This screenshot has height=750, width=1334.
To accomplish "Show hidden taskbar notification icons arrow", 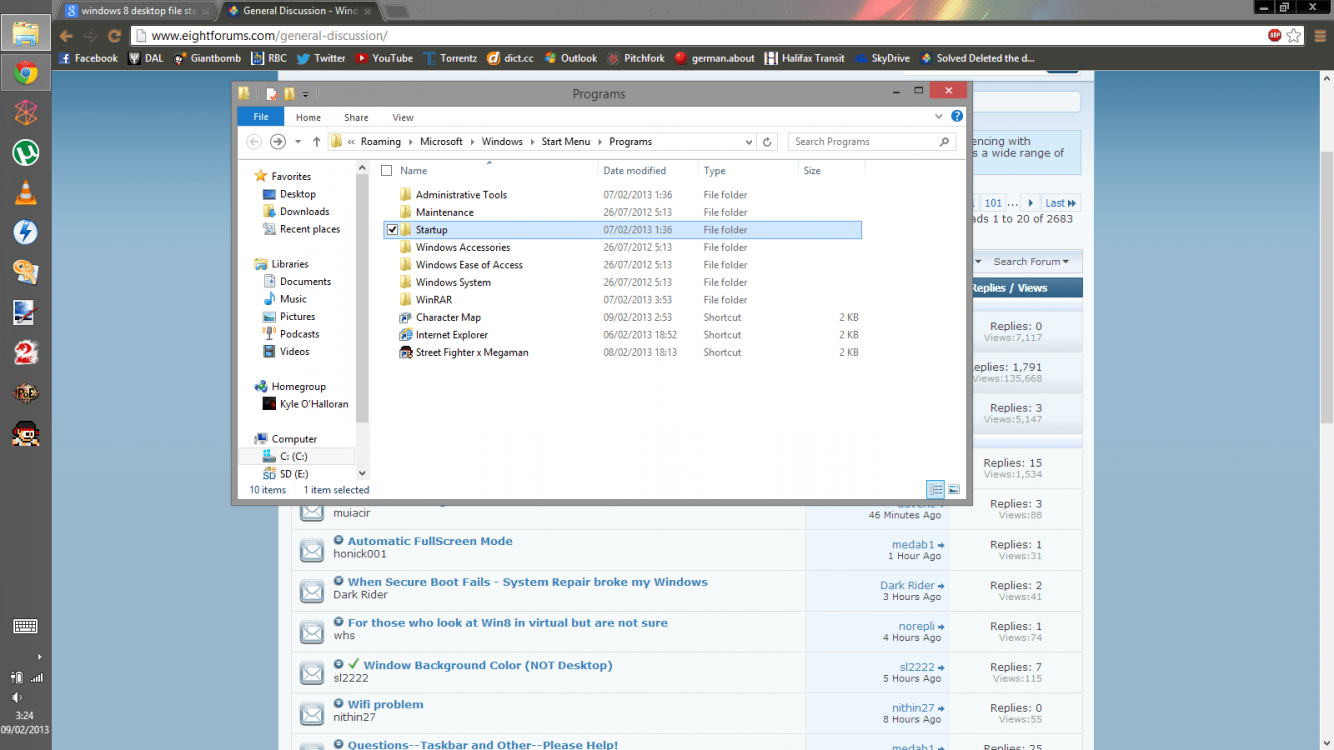I will (x=39, y=657).
